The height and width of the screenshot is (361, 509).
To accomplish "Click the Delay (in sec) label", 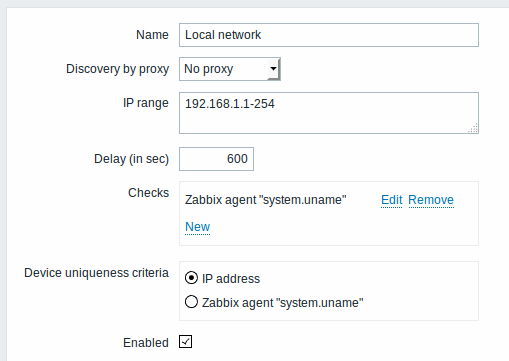I will [131, 159].
